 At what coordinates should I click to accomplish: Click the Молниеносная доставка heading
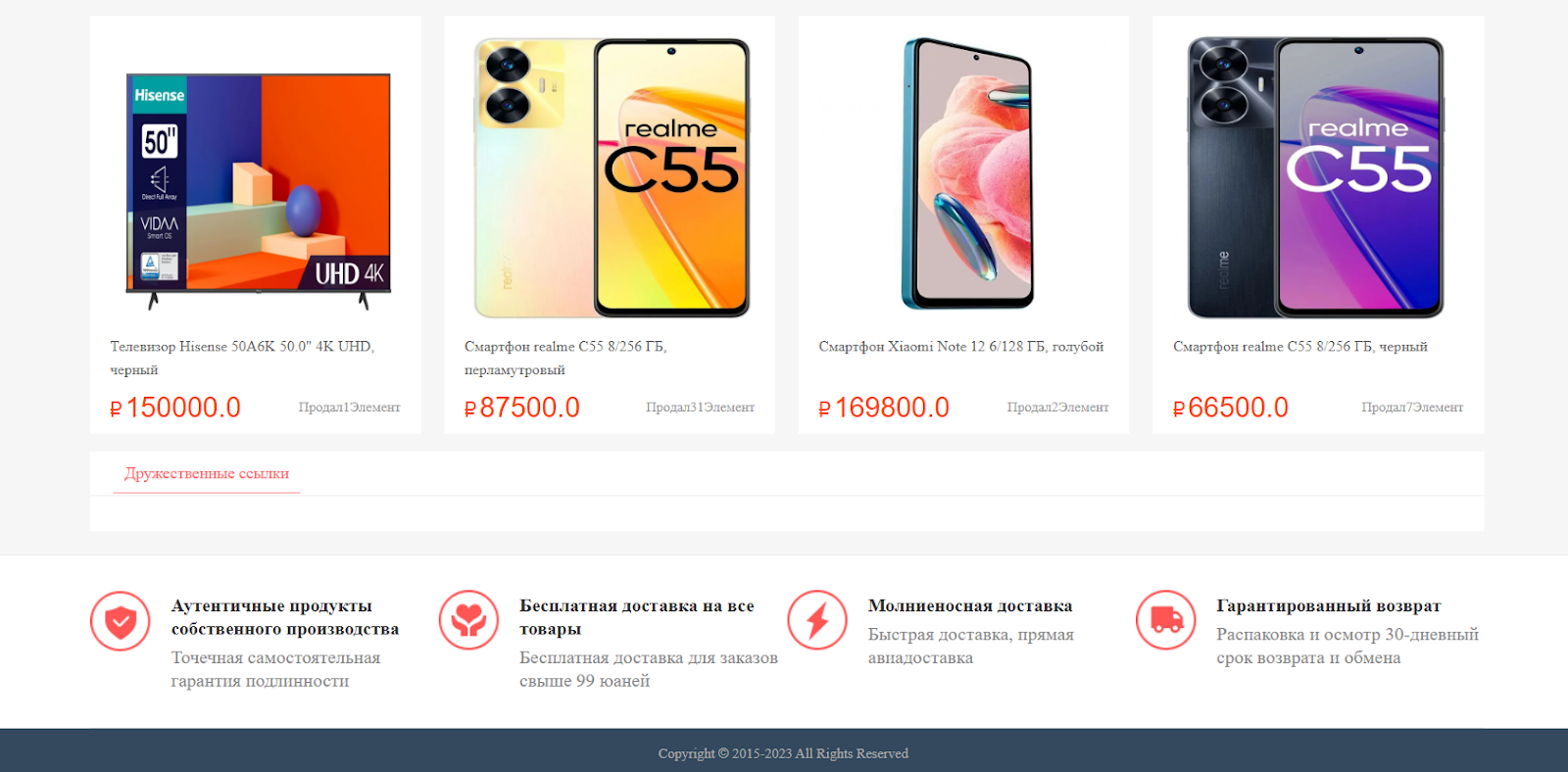click(970, 606)
